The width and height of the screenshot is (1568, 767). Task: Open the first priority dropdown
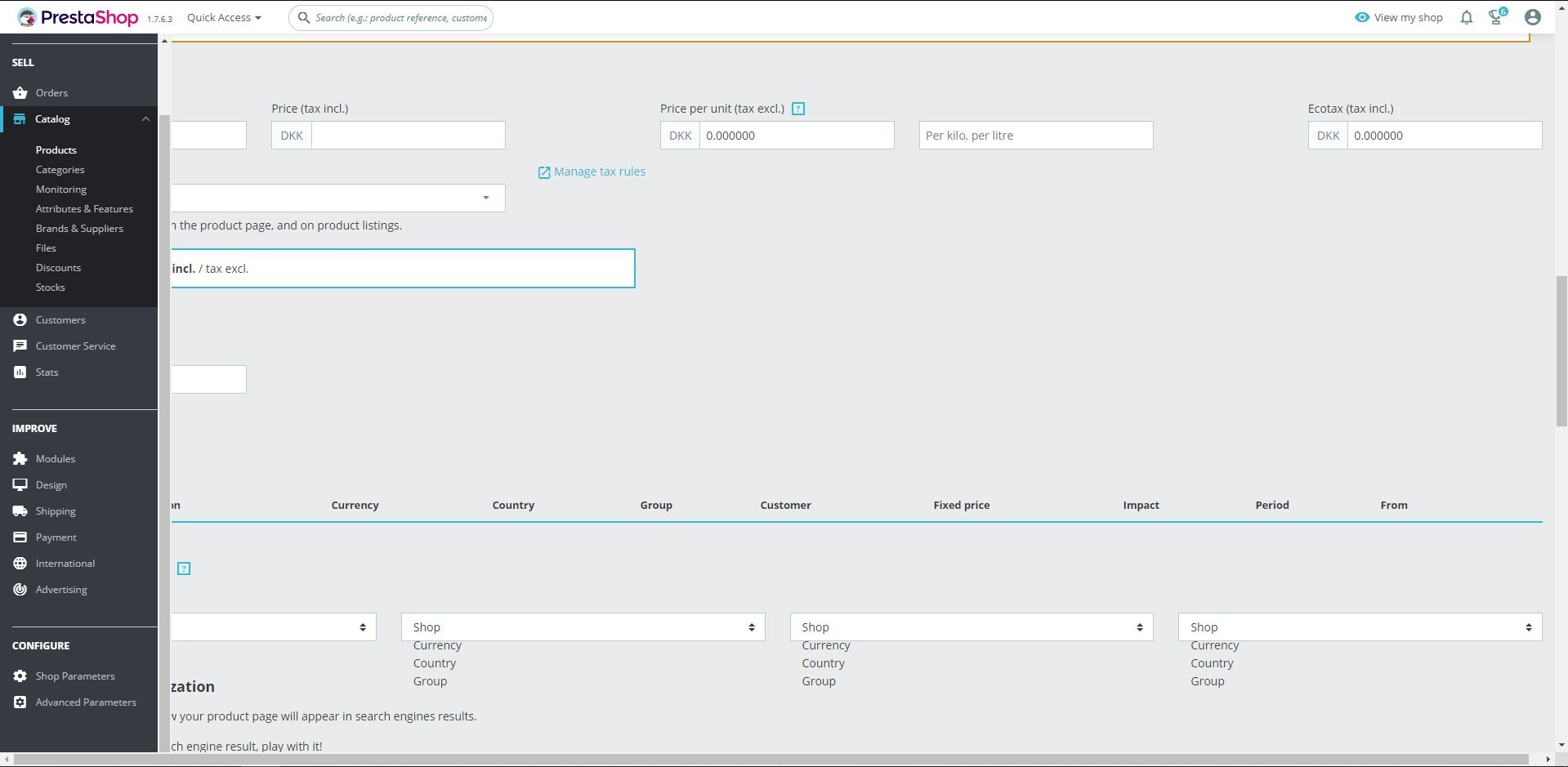pyautogui.click(x=274, y=627)
